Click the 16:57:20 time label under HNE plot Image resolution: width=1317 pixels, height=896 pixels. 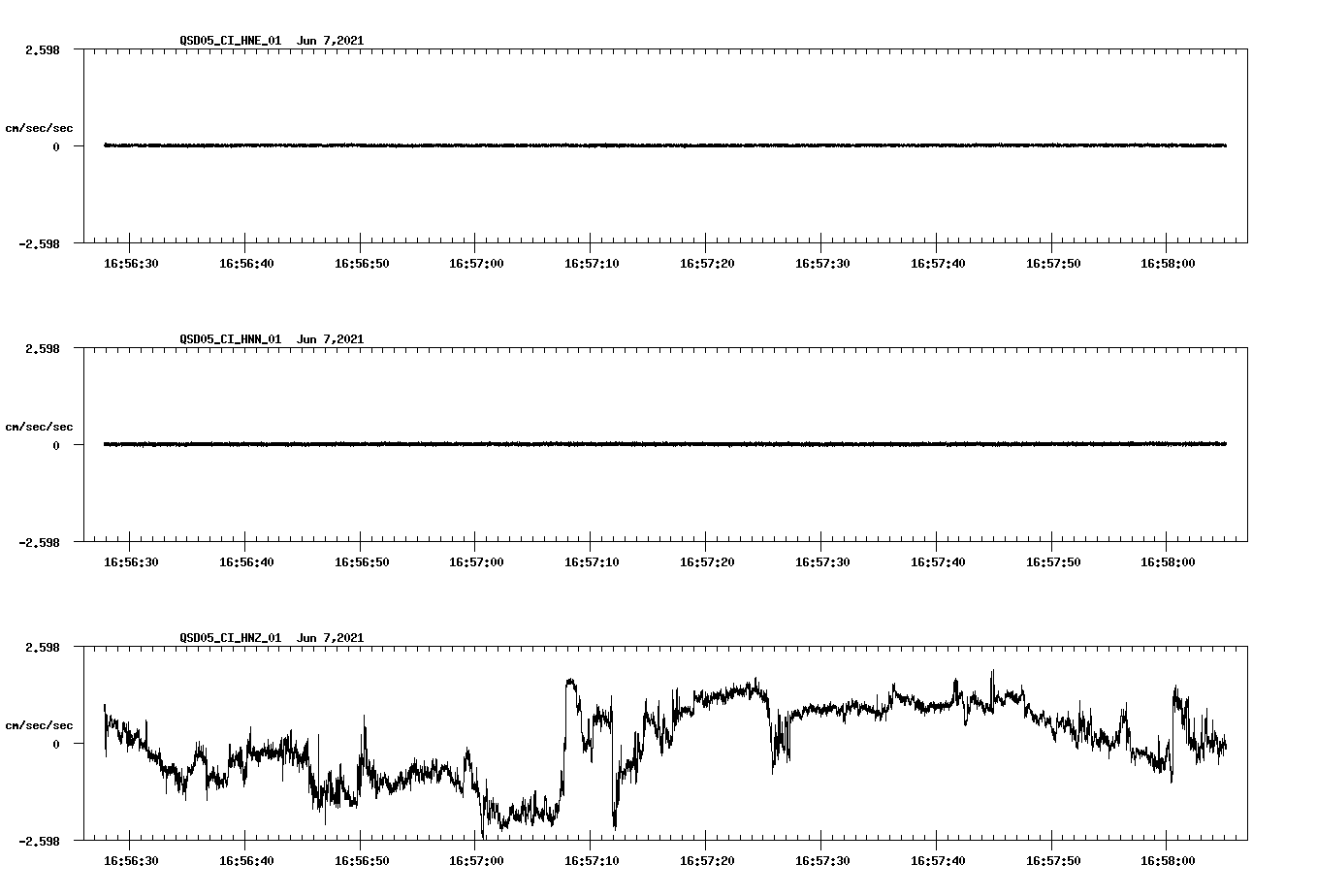[707, 264]
